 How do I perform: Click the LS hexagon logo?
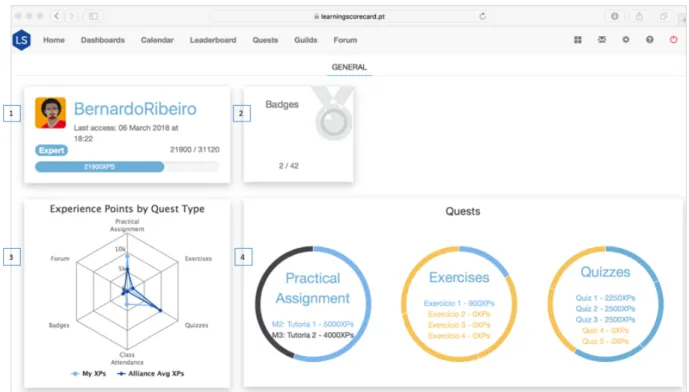click(21, 40)
